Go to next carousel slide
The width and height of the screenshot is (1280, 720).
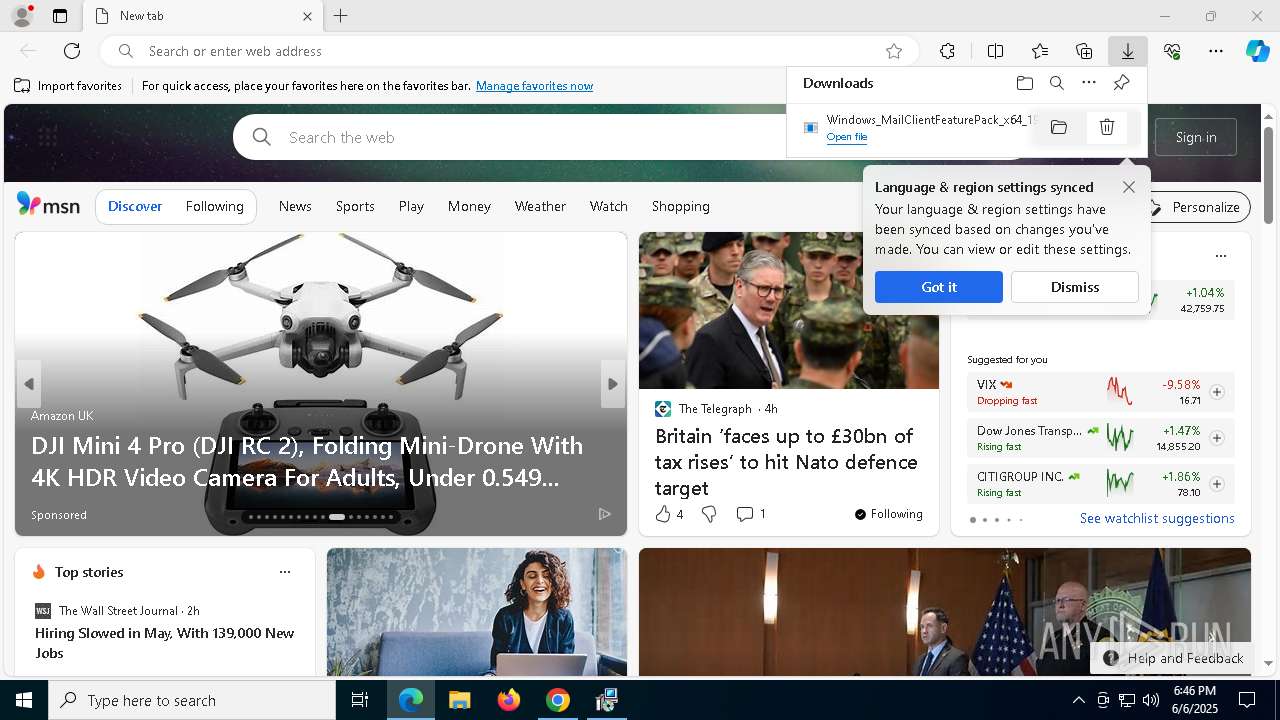613,384
